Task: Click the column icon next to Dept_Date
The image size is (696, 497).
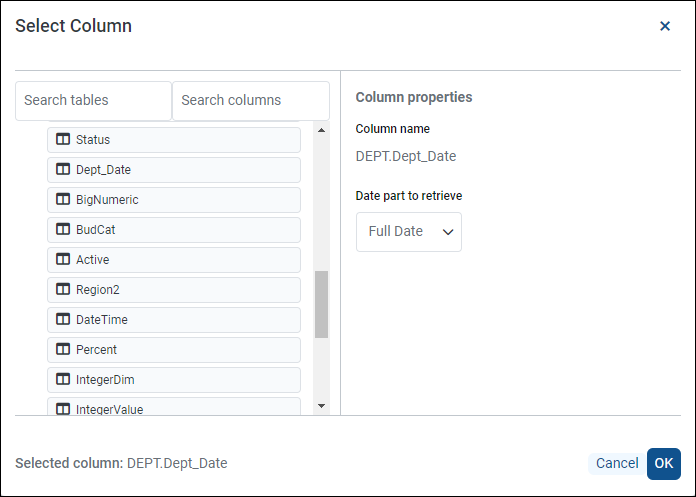Action: pos(63,169)
